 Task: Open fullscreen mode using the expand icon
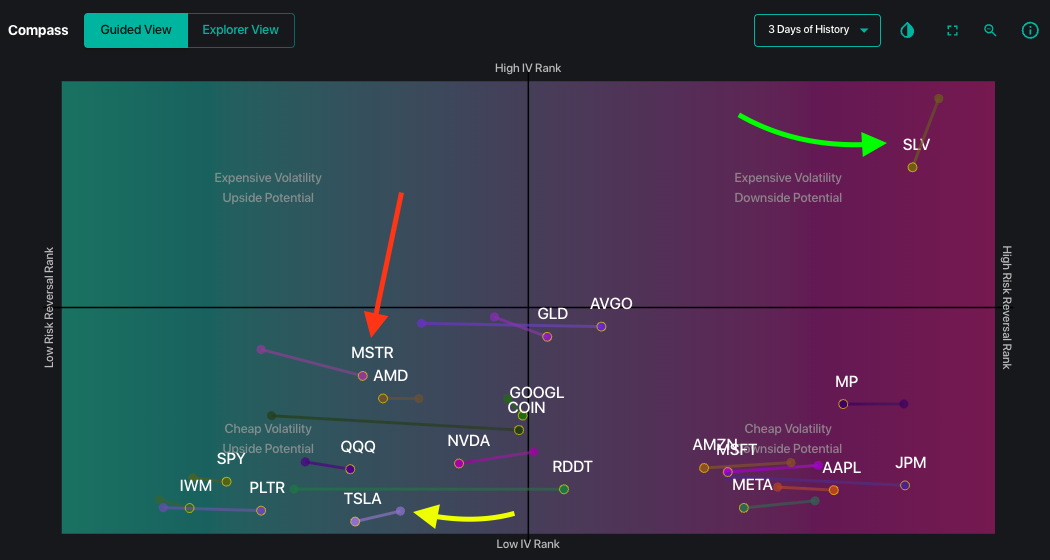[x=952, y=30]
